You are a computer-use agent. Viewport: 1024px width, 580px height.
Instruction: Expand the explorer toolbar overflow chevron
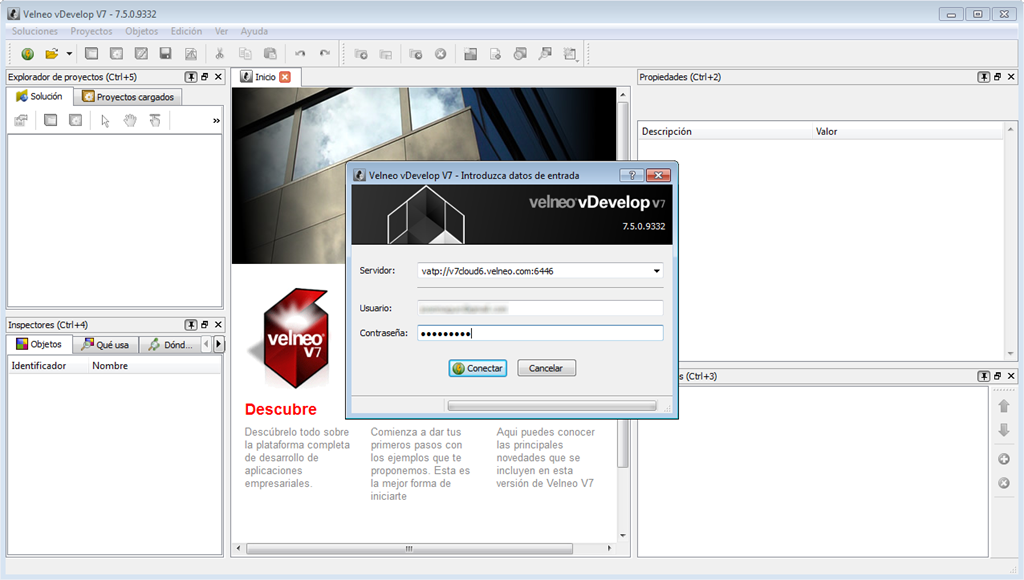[216, 121]
